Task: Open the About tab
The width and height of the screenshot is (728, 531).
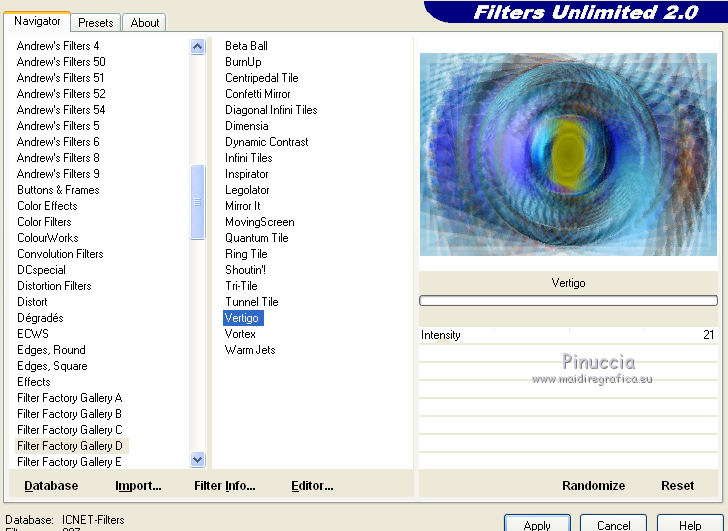Action: 144,23
